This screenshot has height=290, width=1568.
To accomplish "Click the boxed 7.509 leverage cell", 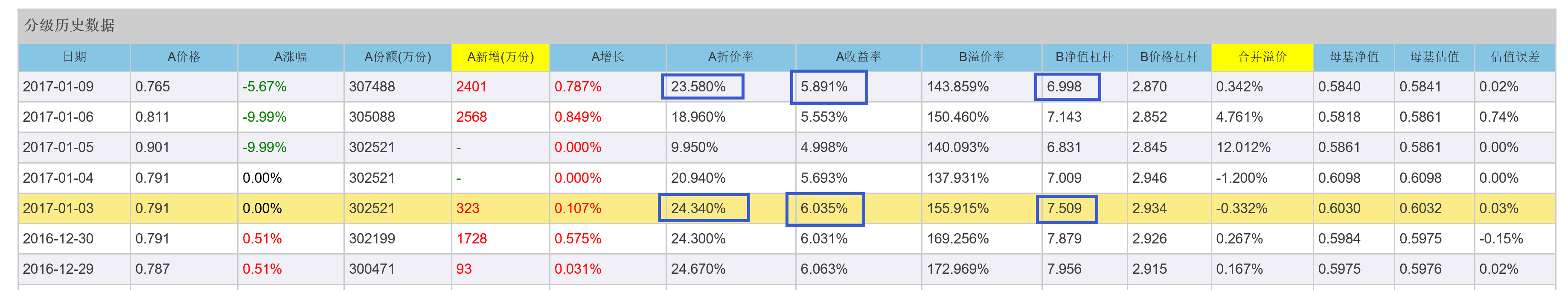I will 1066,208.
